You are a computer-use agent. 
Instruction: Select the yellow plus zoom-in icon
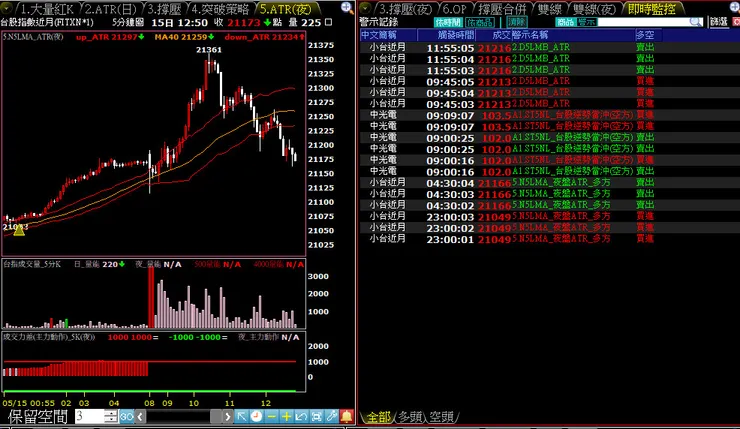pos(286,416)
